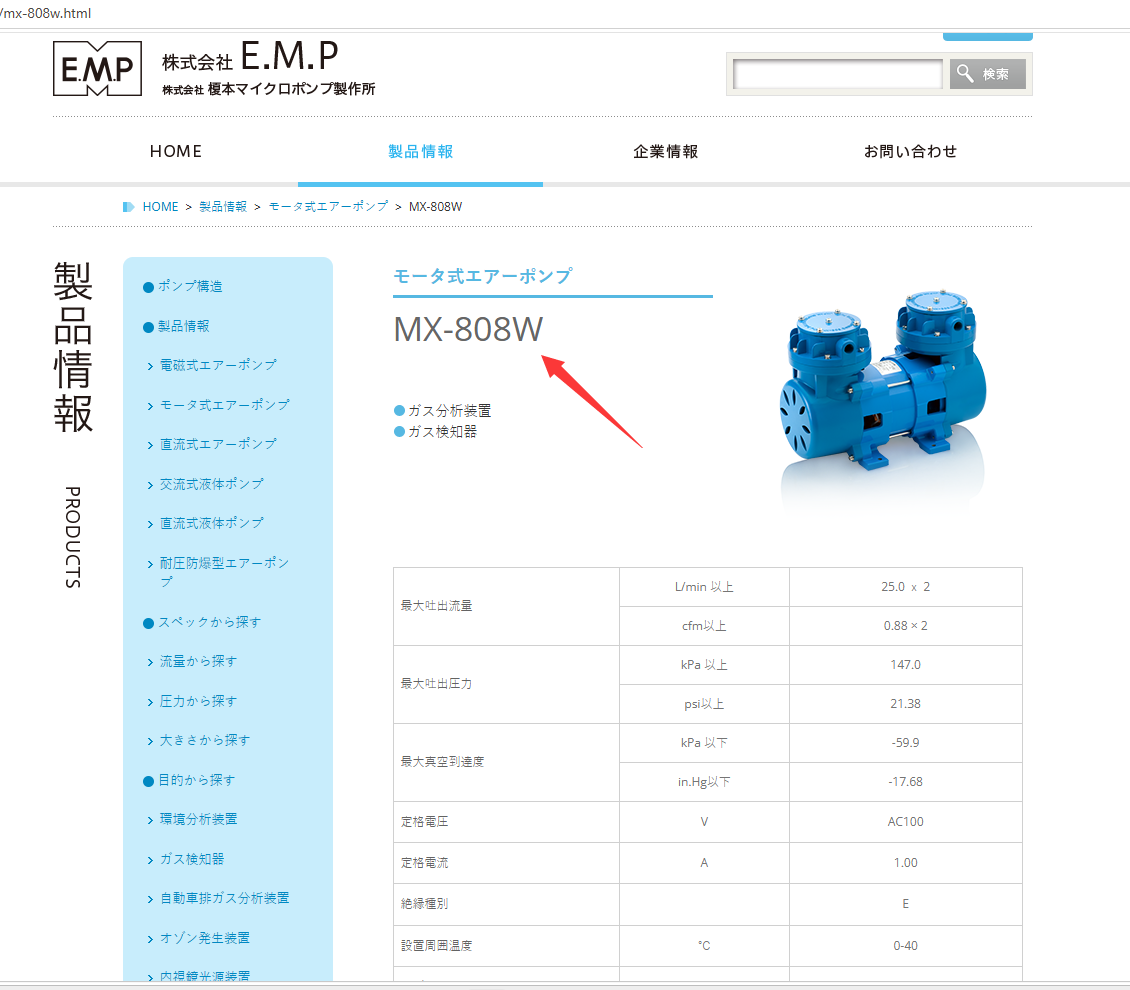Click the bullet icon beside 目的から探す

[x=147, y=780]
